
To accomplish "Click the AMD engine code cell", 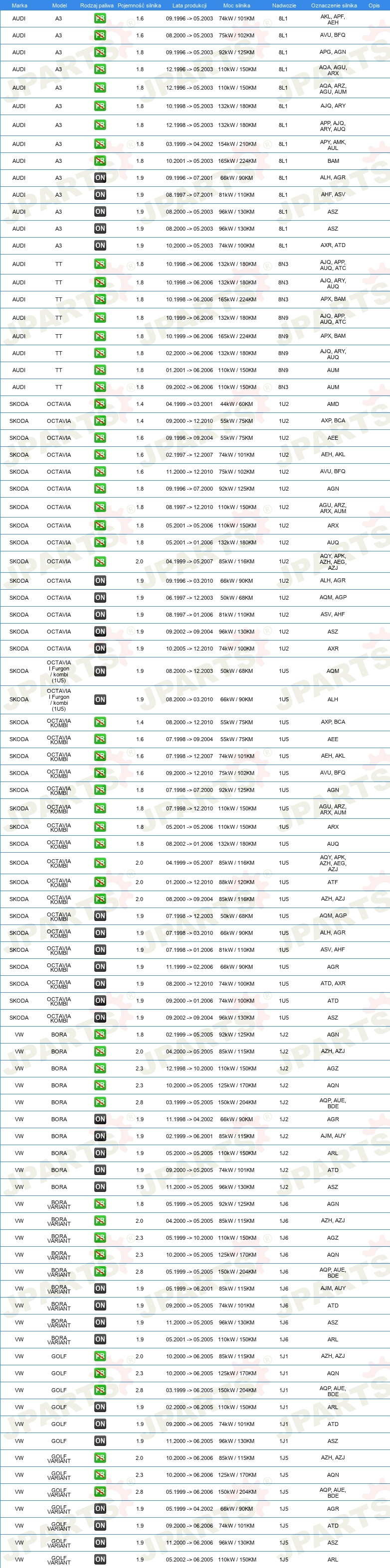I will [333, 404].
